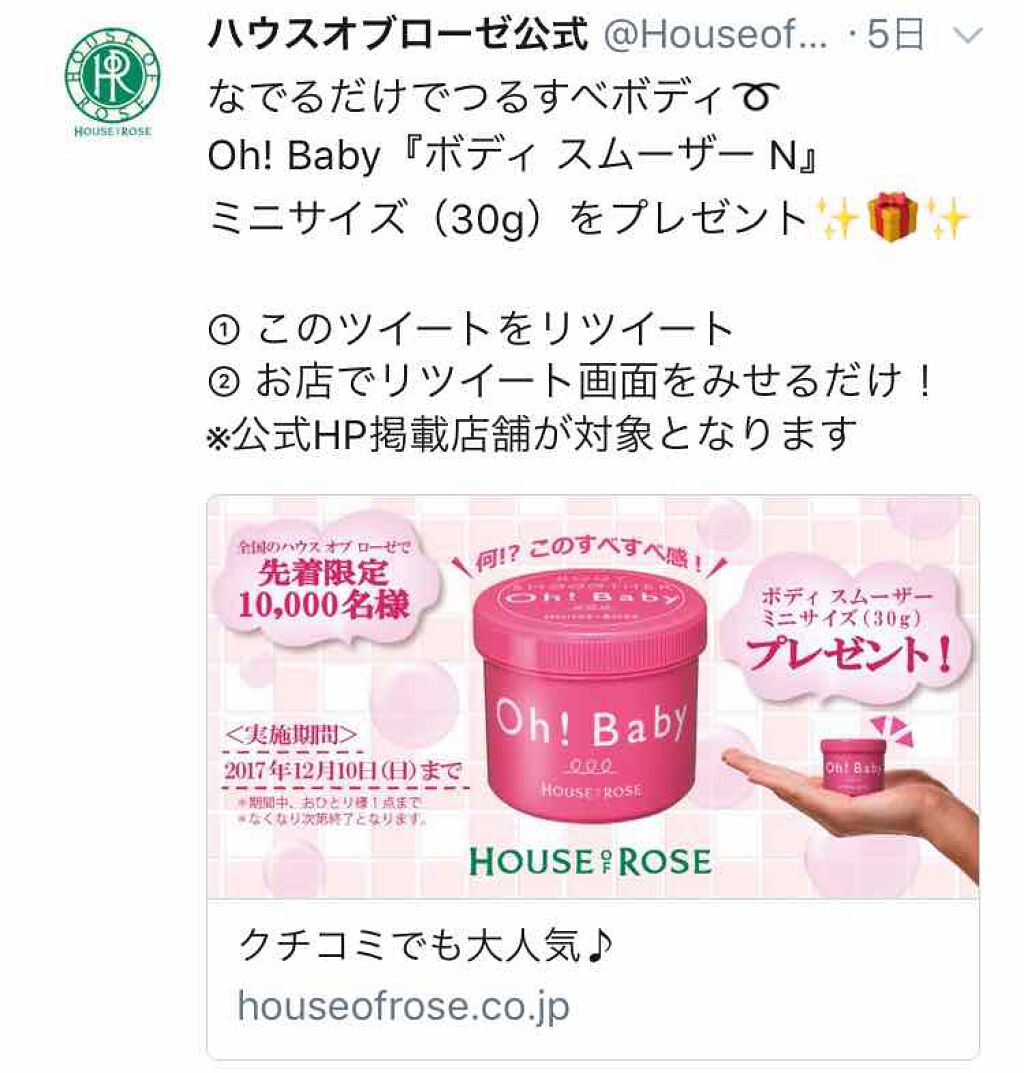Screen dimensions: 1024x1073
Task: Click the sparkle emoji after the gift box
Action: tap(947, 218)
